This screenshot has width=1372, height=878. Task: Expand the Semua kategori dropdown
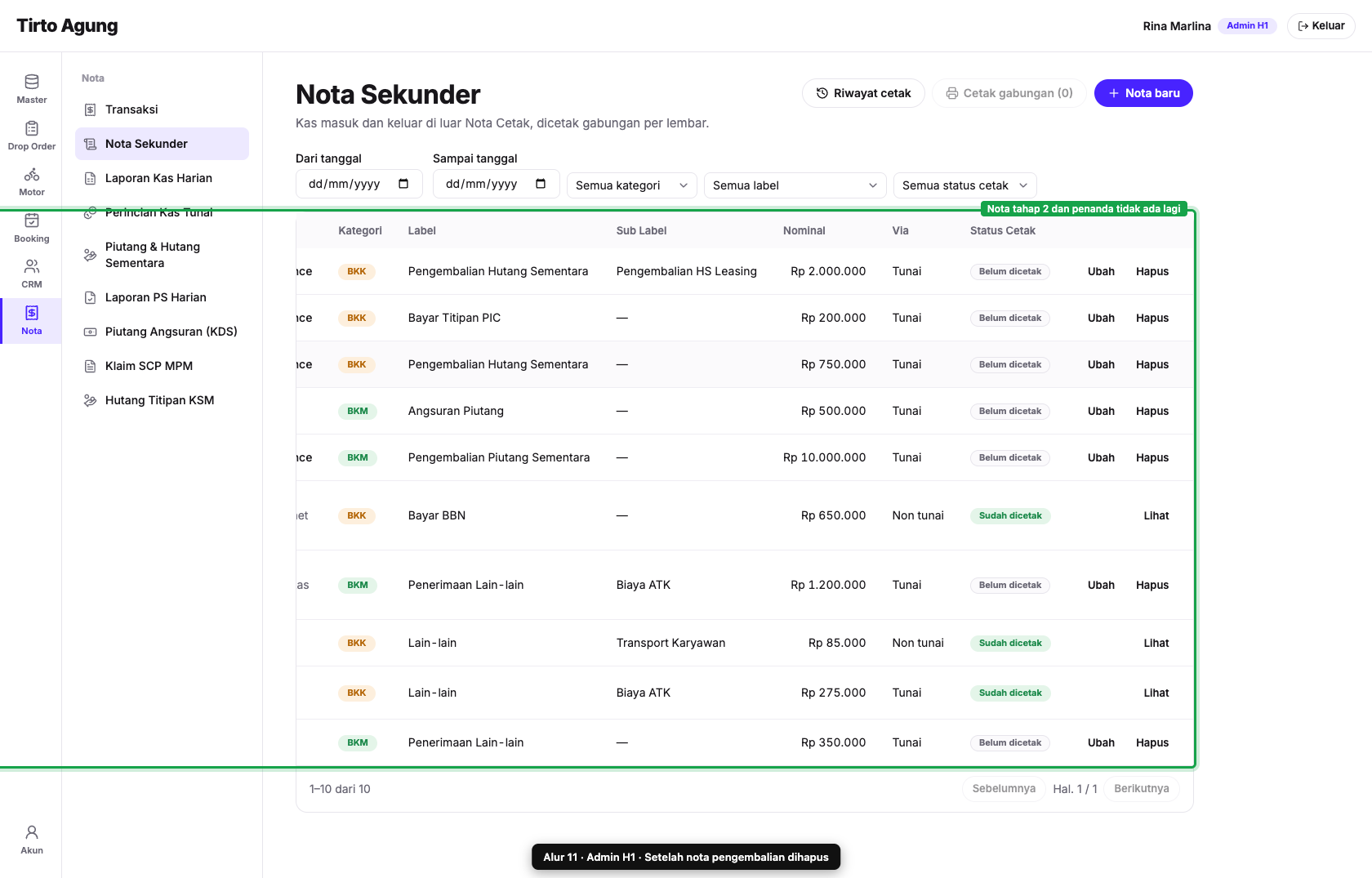[x=632, y=185]
